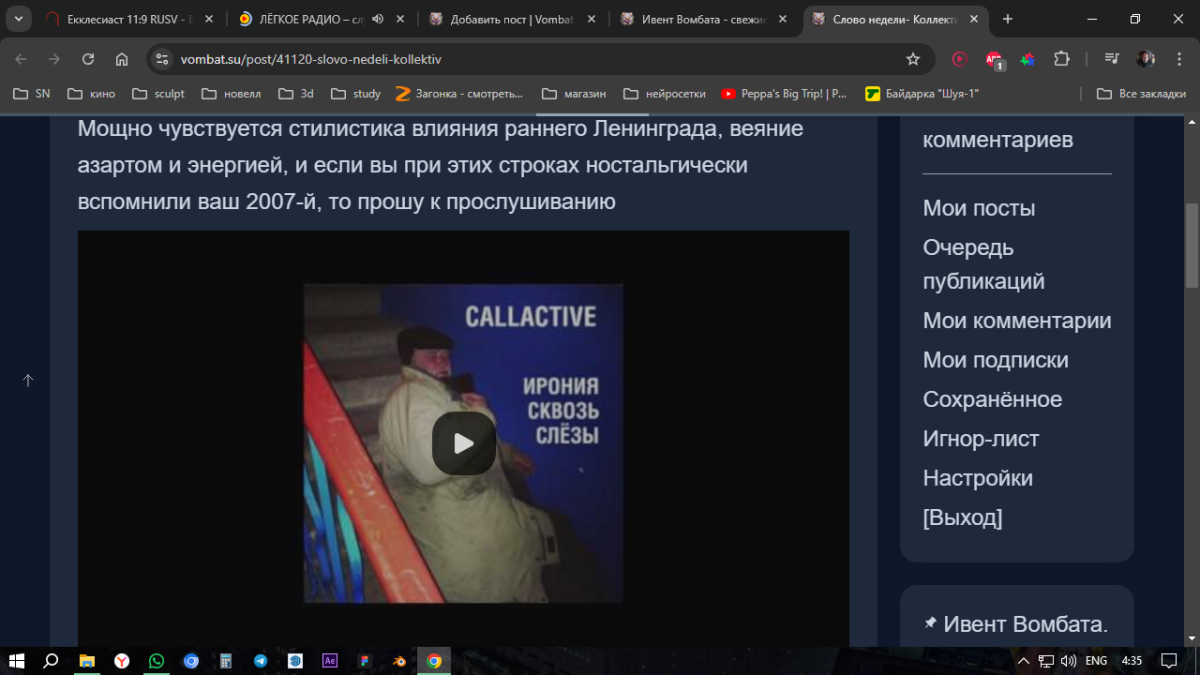Click the CALLACTIVE album cover thumbnail
The height and width of the screenshot is (675, 1200).
463,443
